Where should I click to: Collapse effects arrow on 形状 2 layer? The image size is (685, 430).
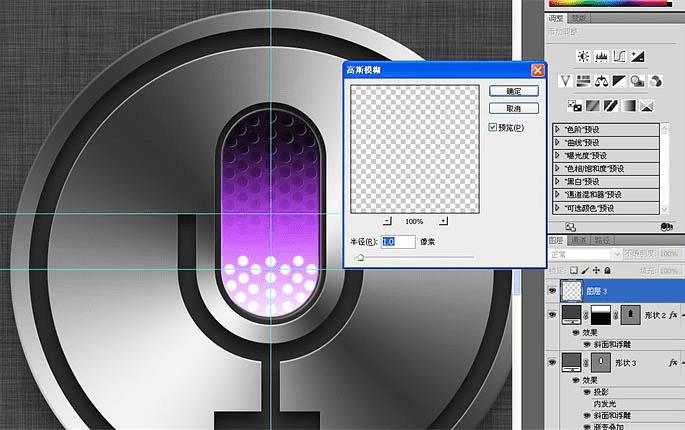click(x=683, y=315)
